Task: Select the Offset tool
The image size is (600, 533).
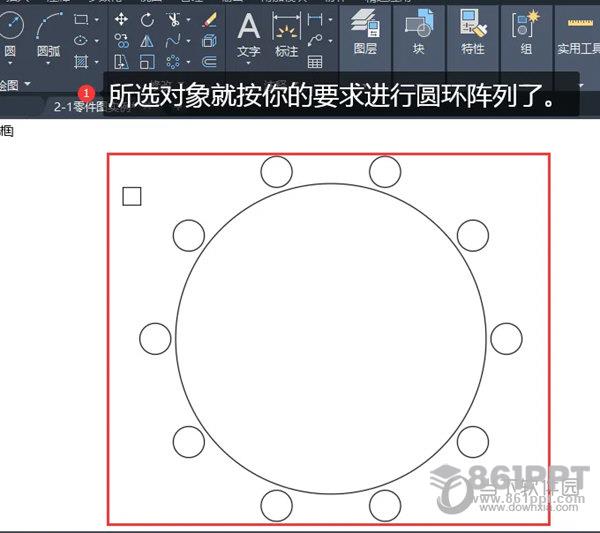Action: click(208, 62)
